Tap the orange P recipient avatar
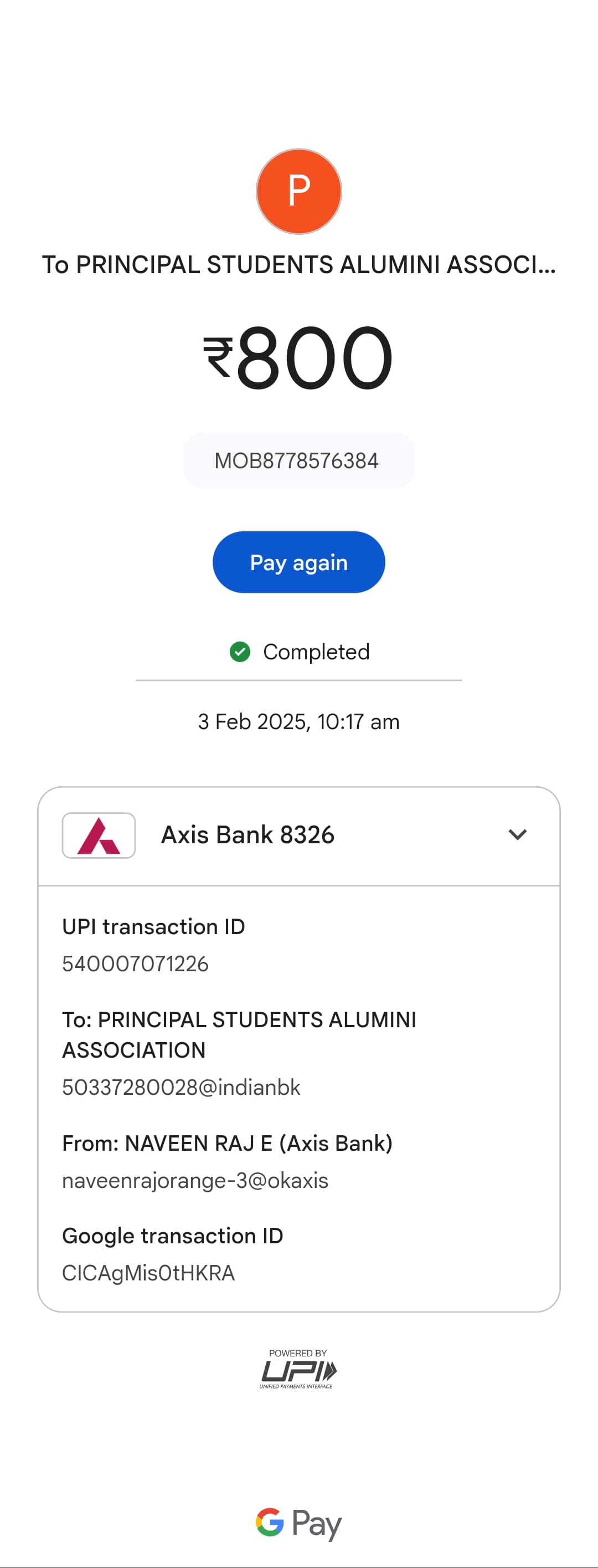 pyautogui.click(x=298, y=191)
